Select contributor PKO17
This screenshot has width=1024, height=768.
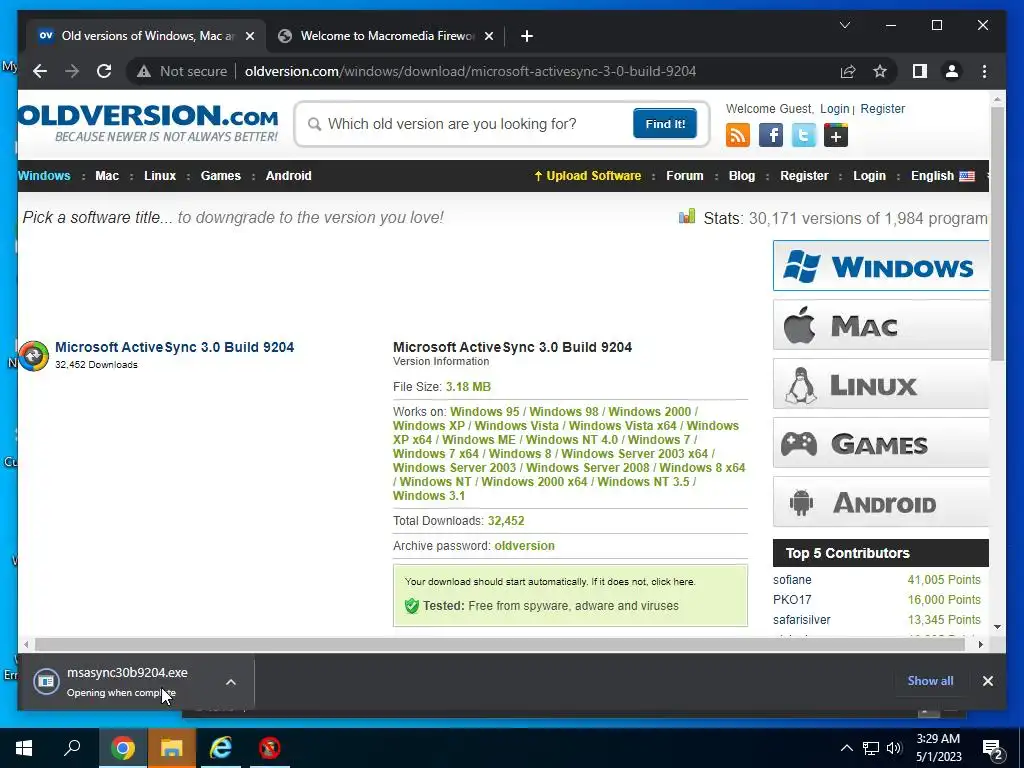pos(792,600)
